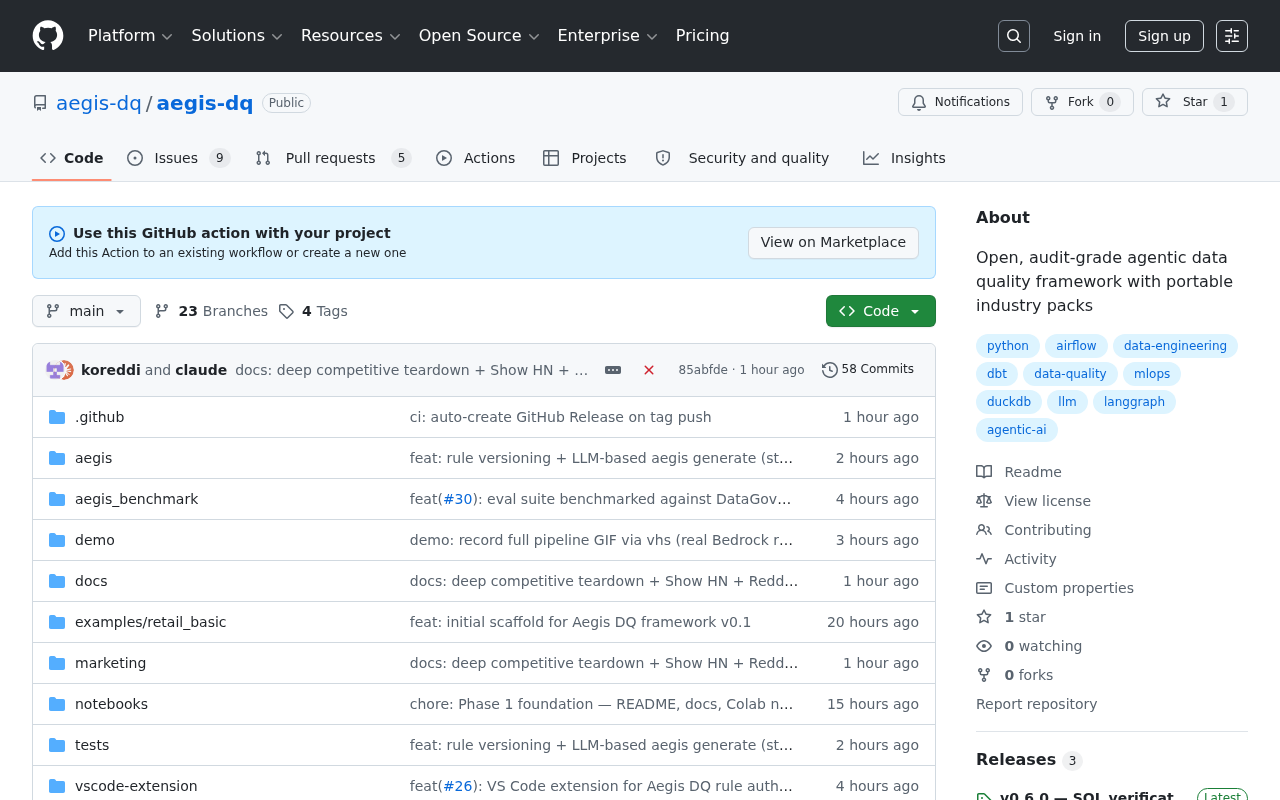Open the Projects tab
This screenshot has height=800, width=1280.
tap(585, 158)
